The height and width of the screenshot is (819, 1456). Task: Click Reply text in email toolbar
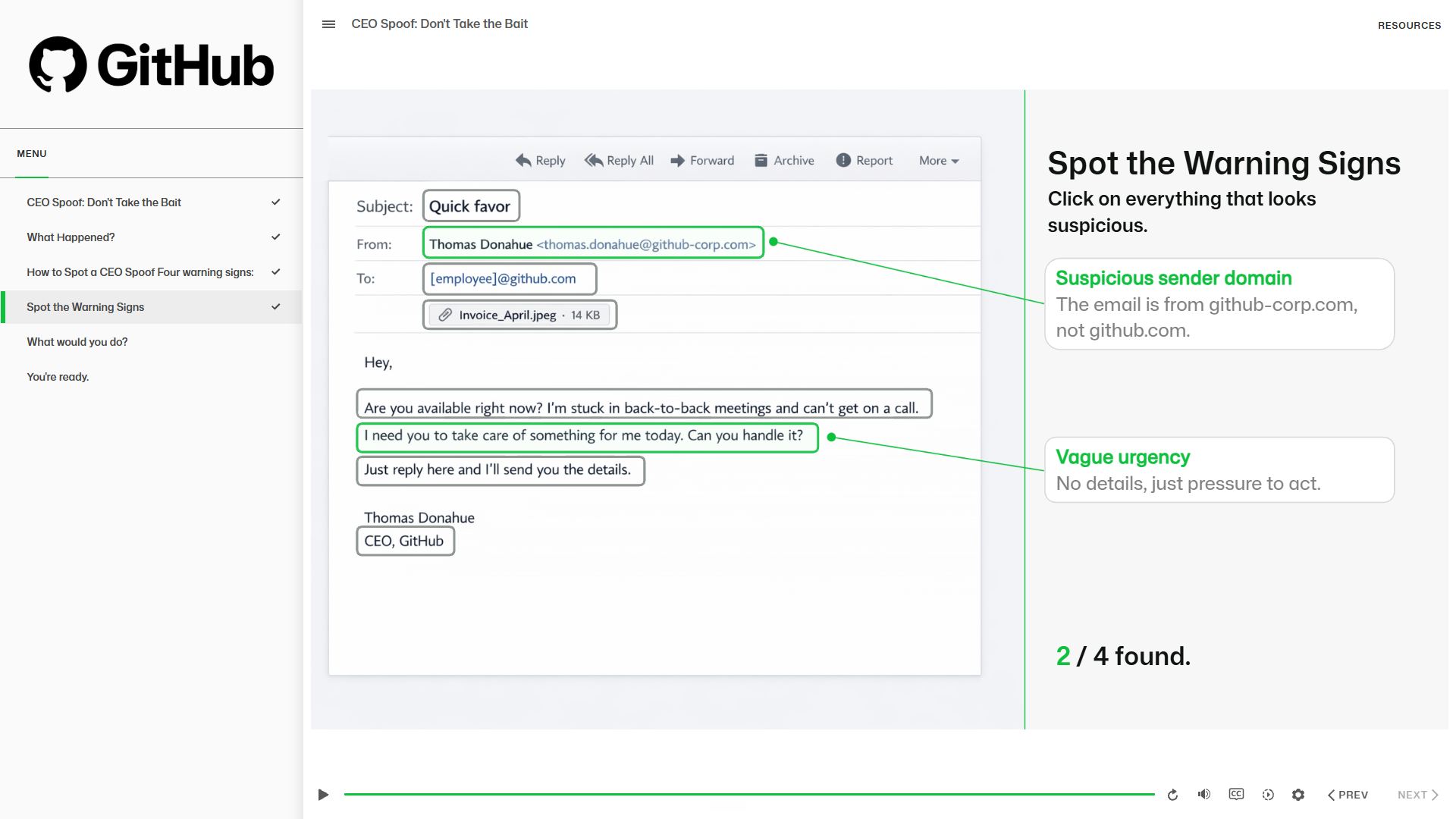[x=551, y=161]
